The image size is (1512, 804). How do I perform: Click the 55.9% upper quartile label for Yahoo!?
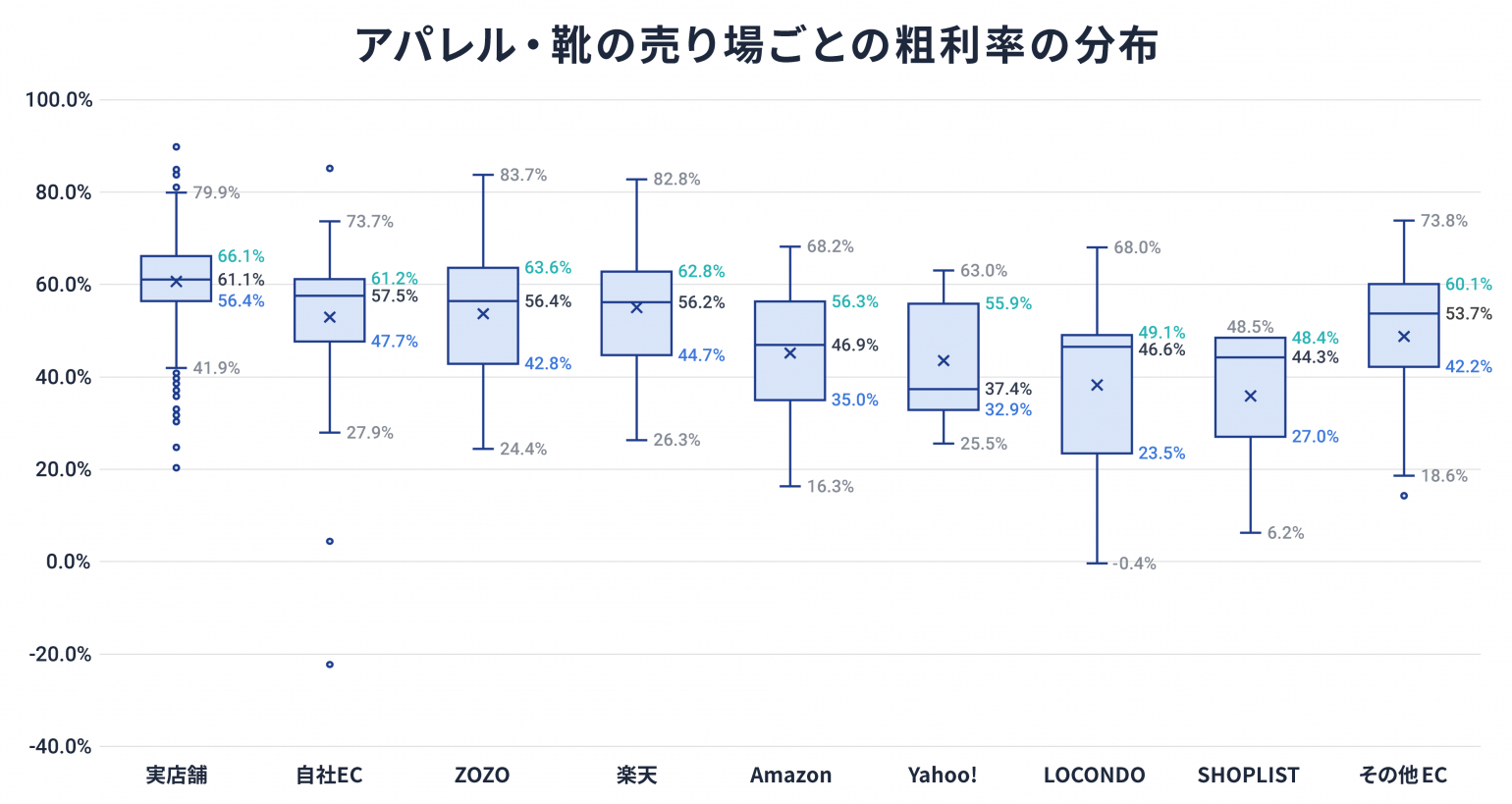pos(1008,304)
